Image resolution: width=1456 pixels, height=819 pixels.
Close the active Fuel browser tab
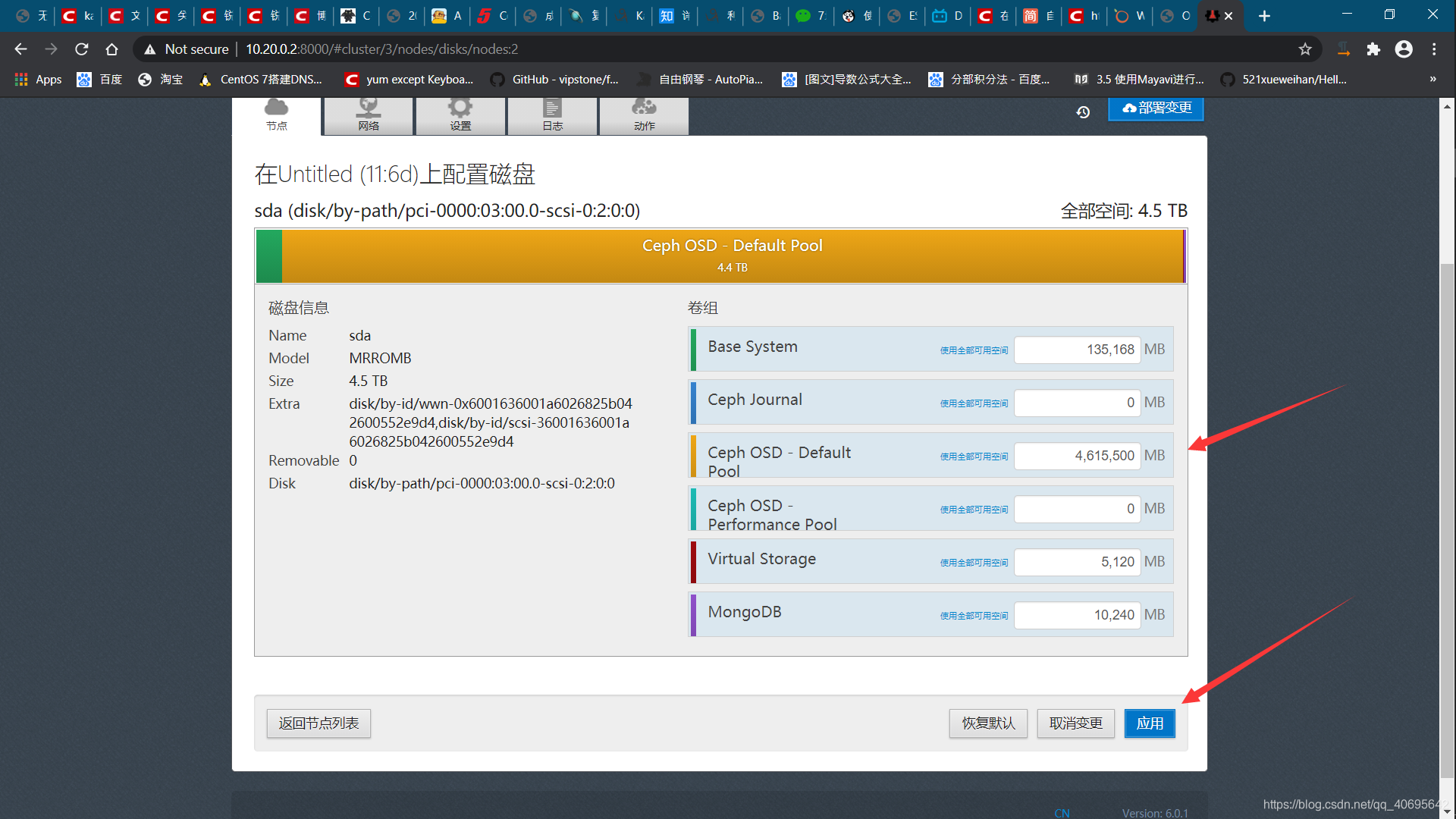click(x=1228, y=16)
